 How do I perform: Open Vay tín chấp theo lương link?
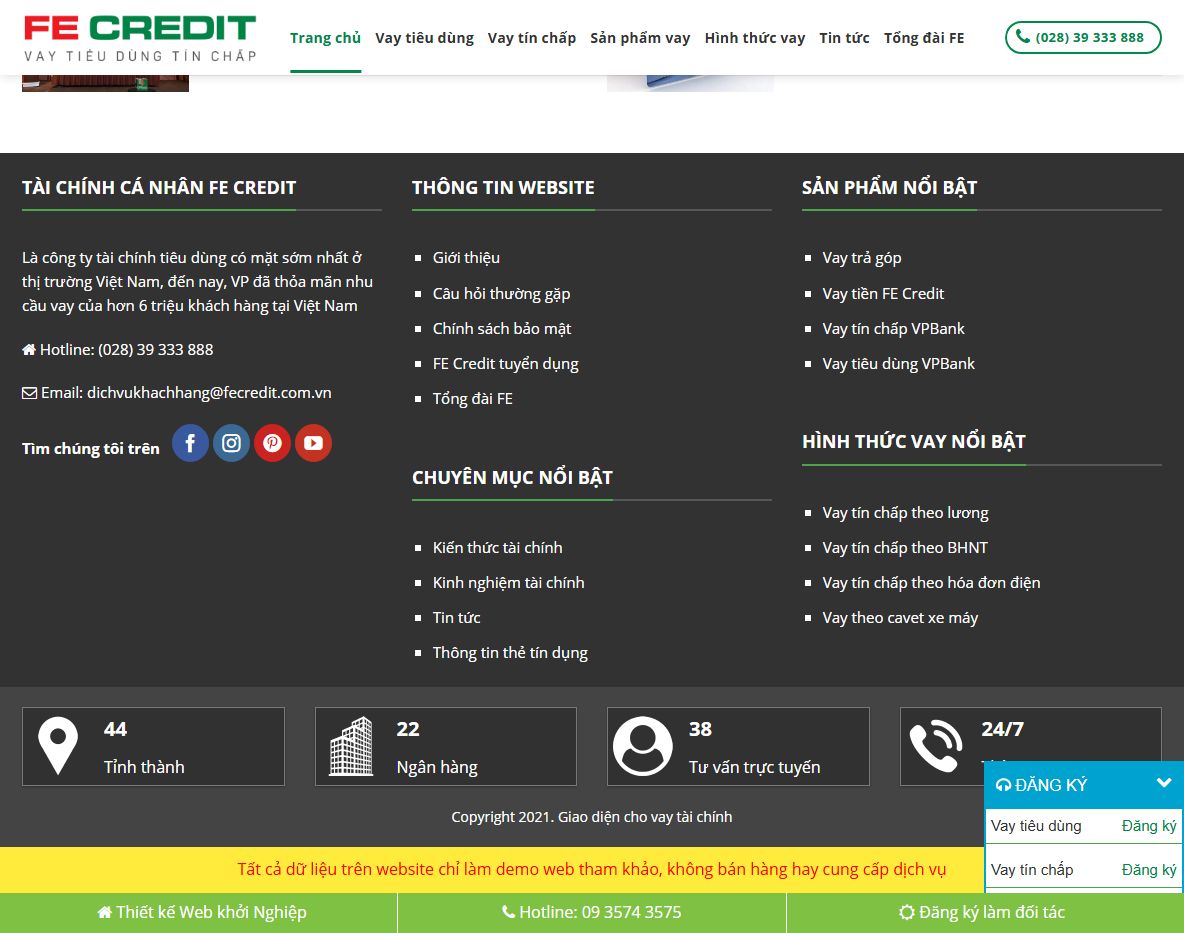click(x=905, y=513)
